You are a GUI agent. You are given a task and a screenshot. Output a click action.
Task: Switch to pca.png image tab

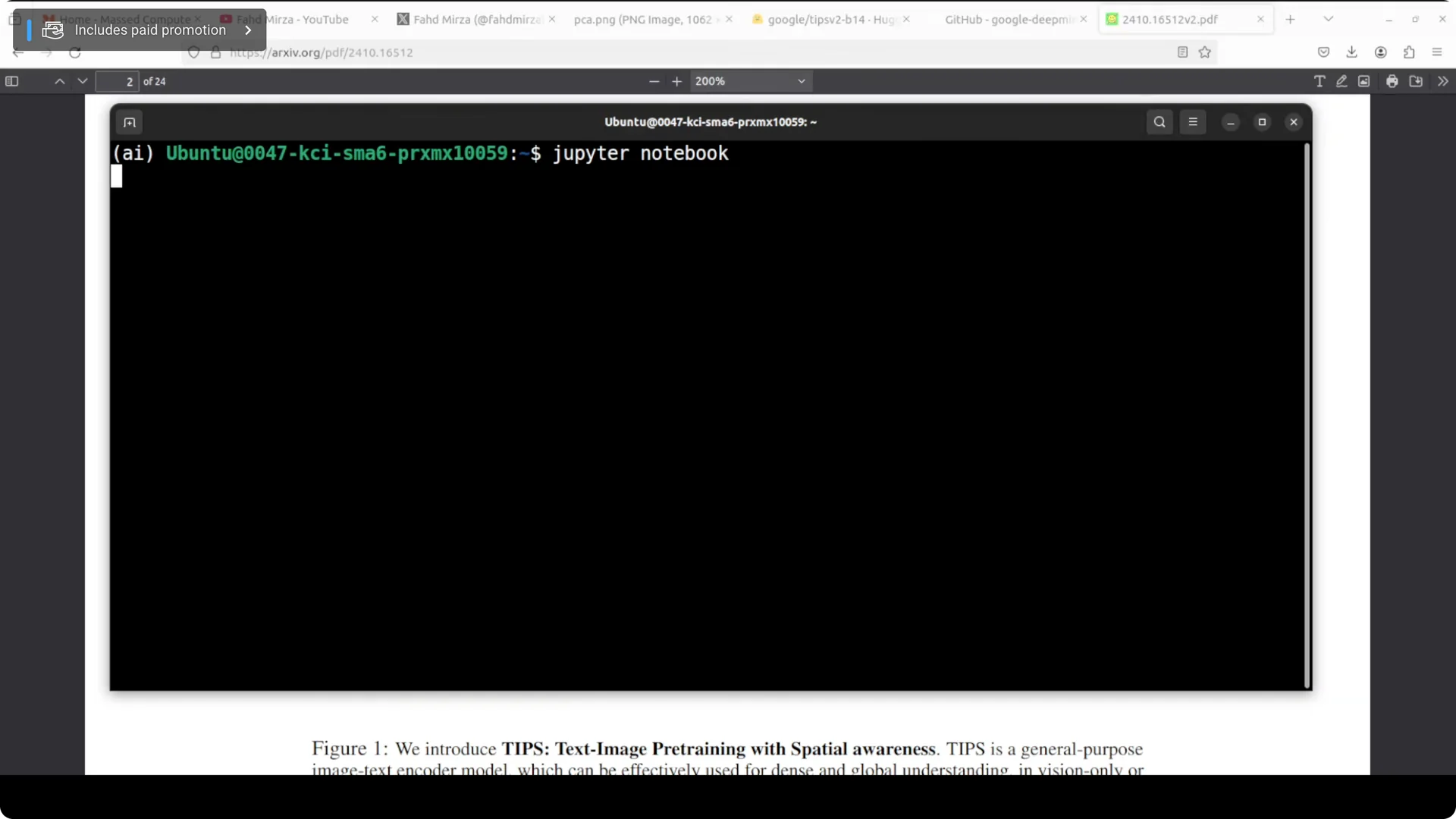coord(642,19)
